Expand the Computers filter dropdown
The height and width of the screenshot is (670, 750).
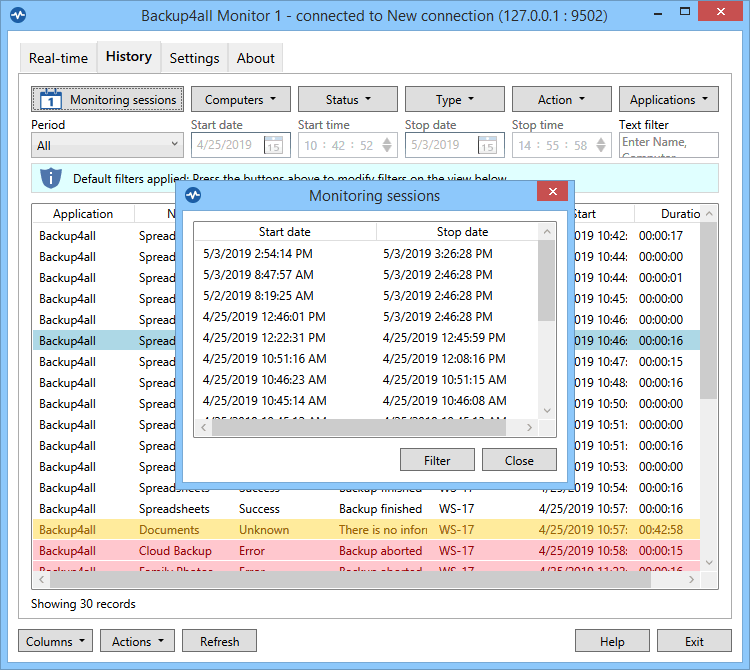point(244,99)
